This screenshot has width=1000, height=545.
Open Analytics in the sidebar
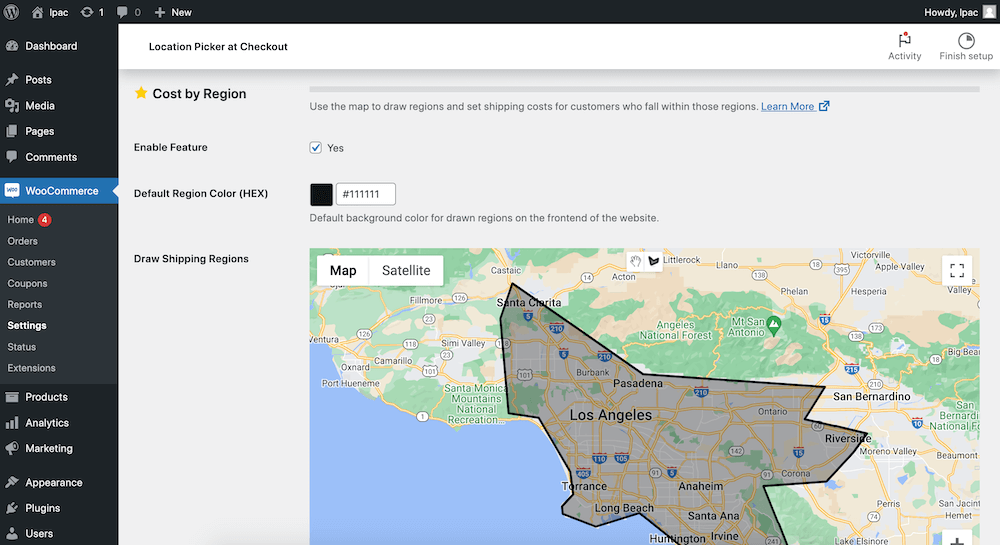point(47,423)
